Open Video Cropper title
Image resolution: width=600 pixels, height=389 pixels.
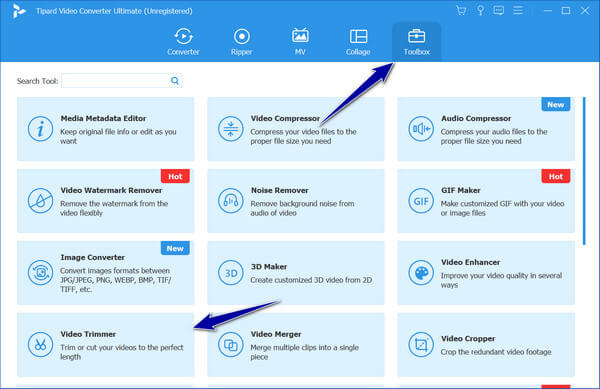[x=468, y=339]
